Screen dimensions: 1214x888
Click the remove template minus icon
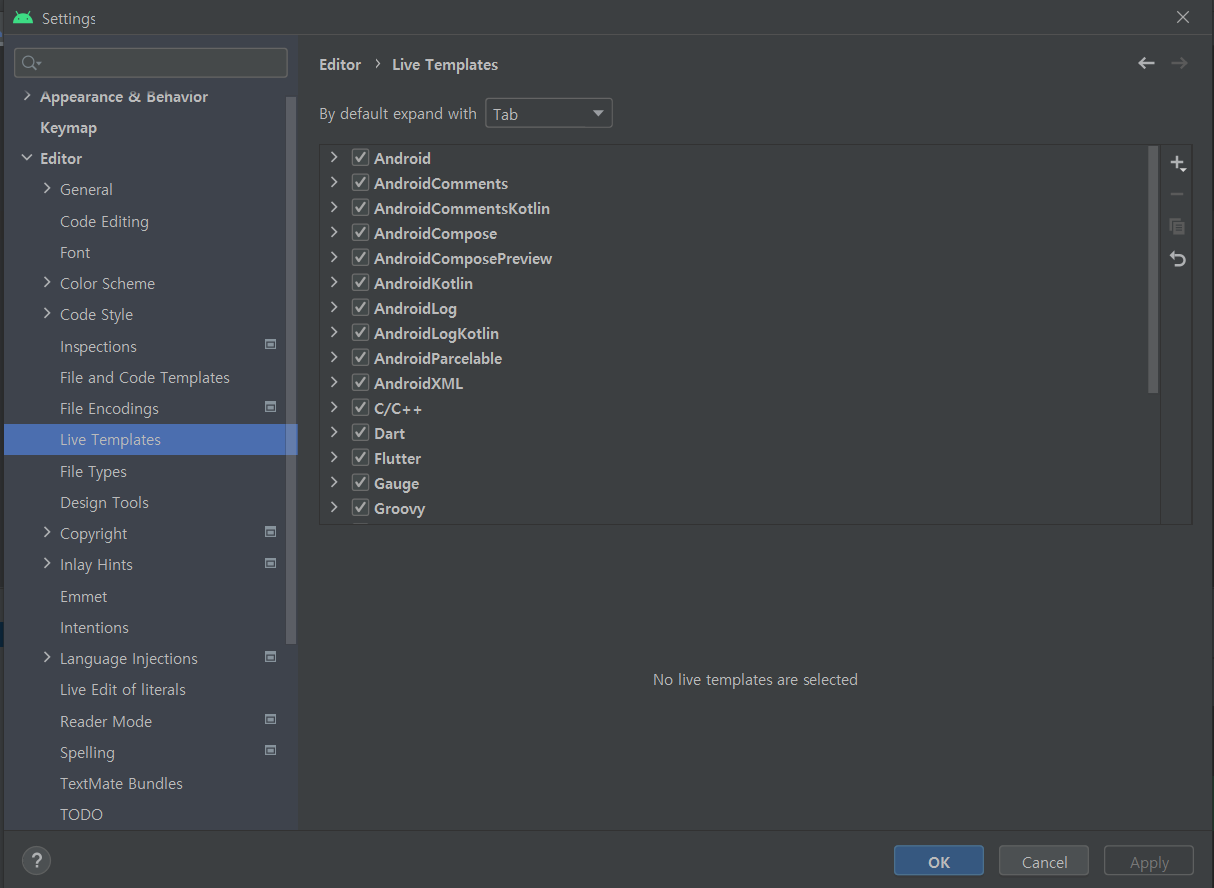tap(1177, 195)
